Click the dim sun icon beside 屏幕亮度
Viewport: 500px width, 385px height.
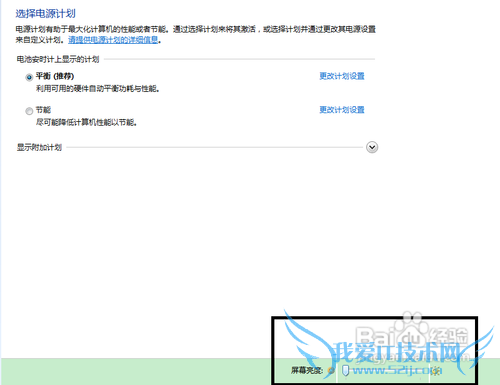tap(331, 370)
